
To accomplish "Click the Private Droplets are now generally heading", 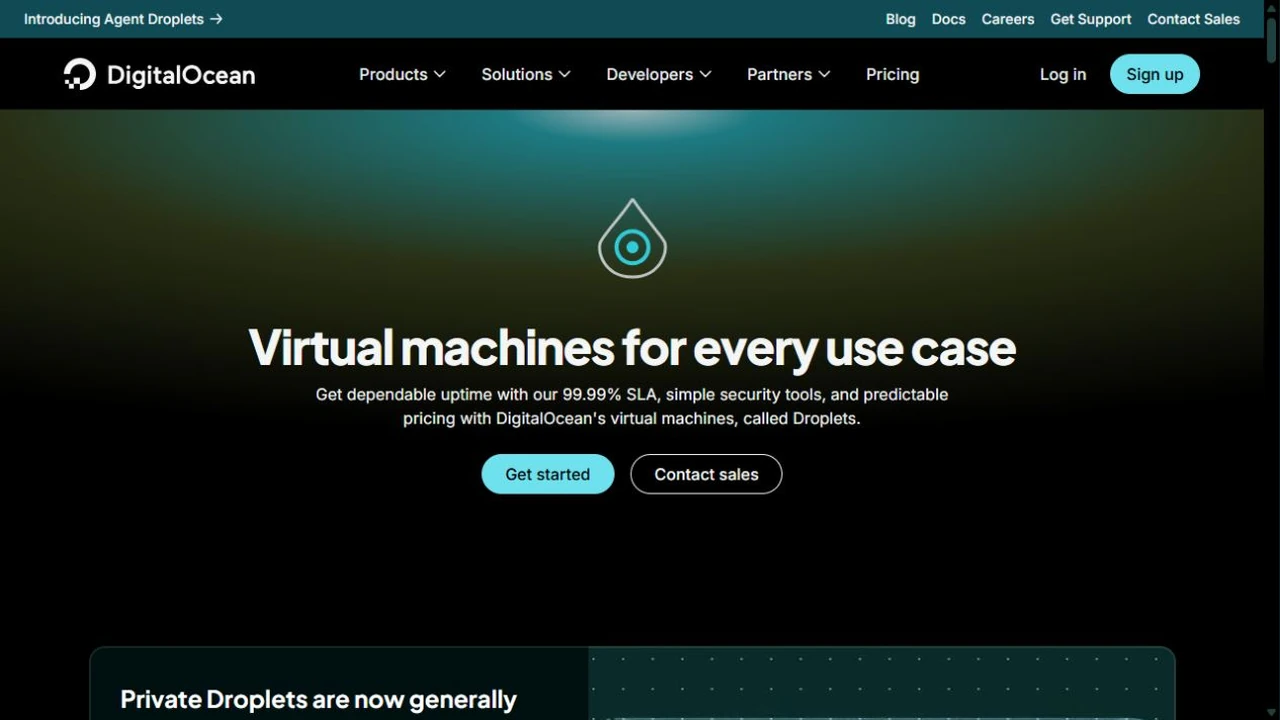I will pos(318,700).
